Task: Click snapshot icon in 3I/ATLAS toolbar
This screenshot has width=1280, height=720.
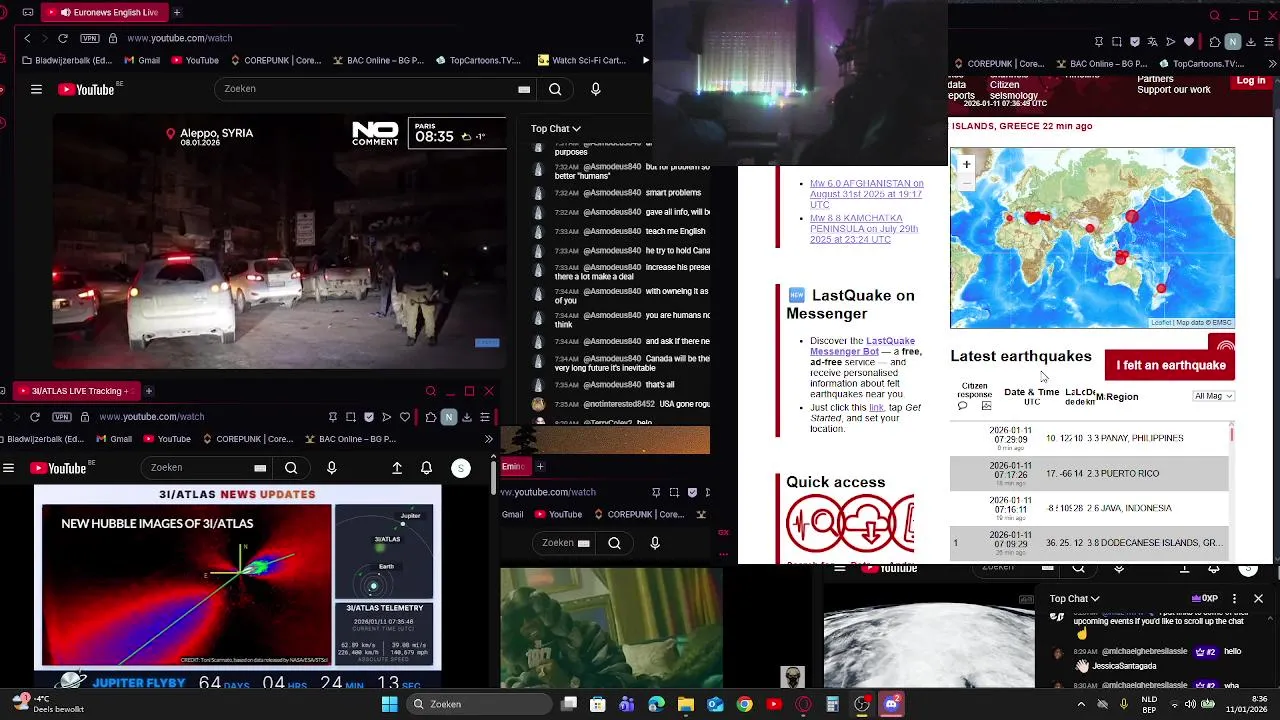Action: coord(350,417)
